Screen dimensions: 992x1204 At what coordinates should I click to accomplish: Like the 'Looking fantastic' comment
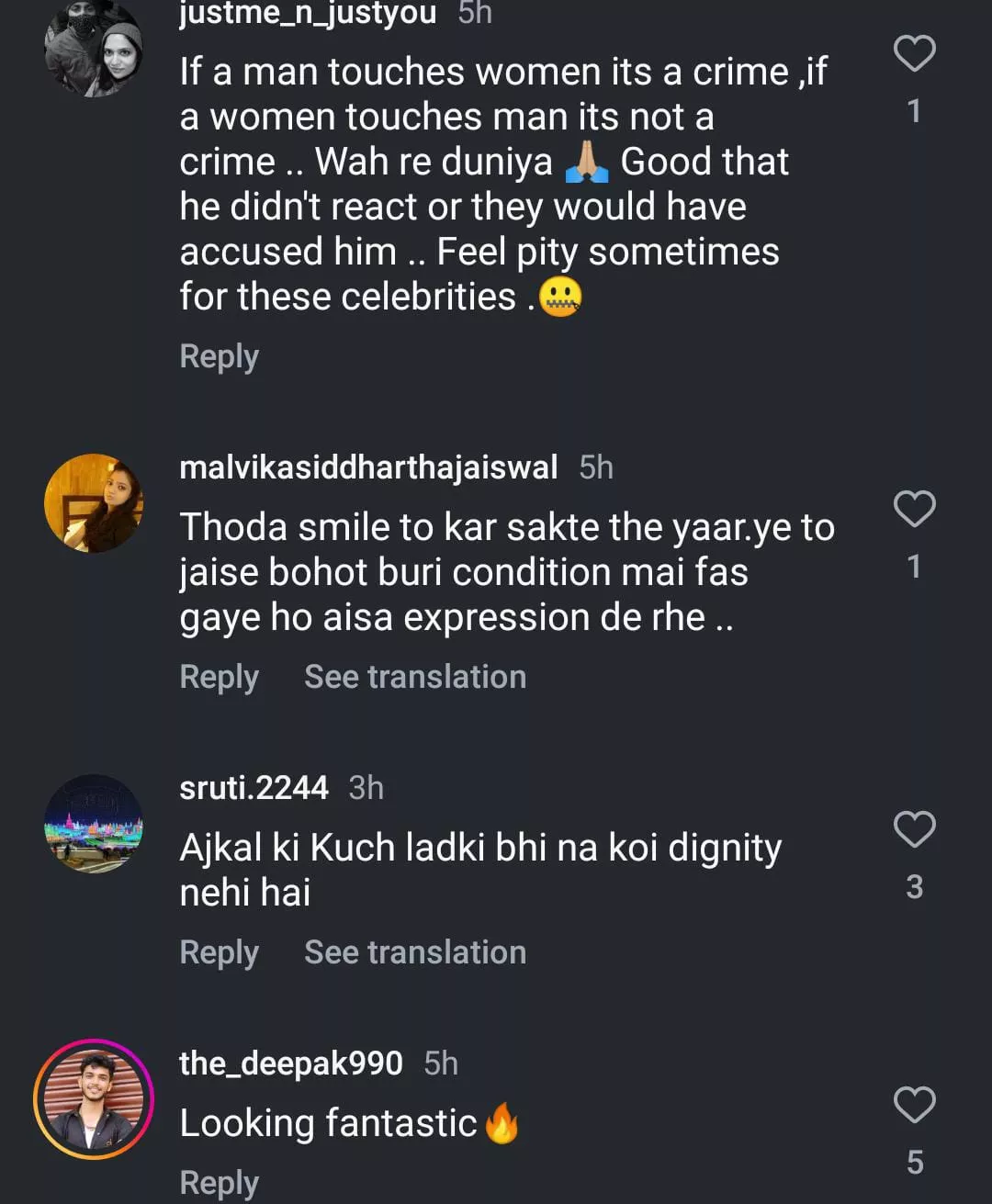914,1104
